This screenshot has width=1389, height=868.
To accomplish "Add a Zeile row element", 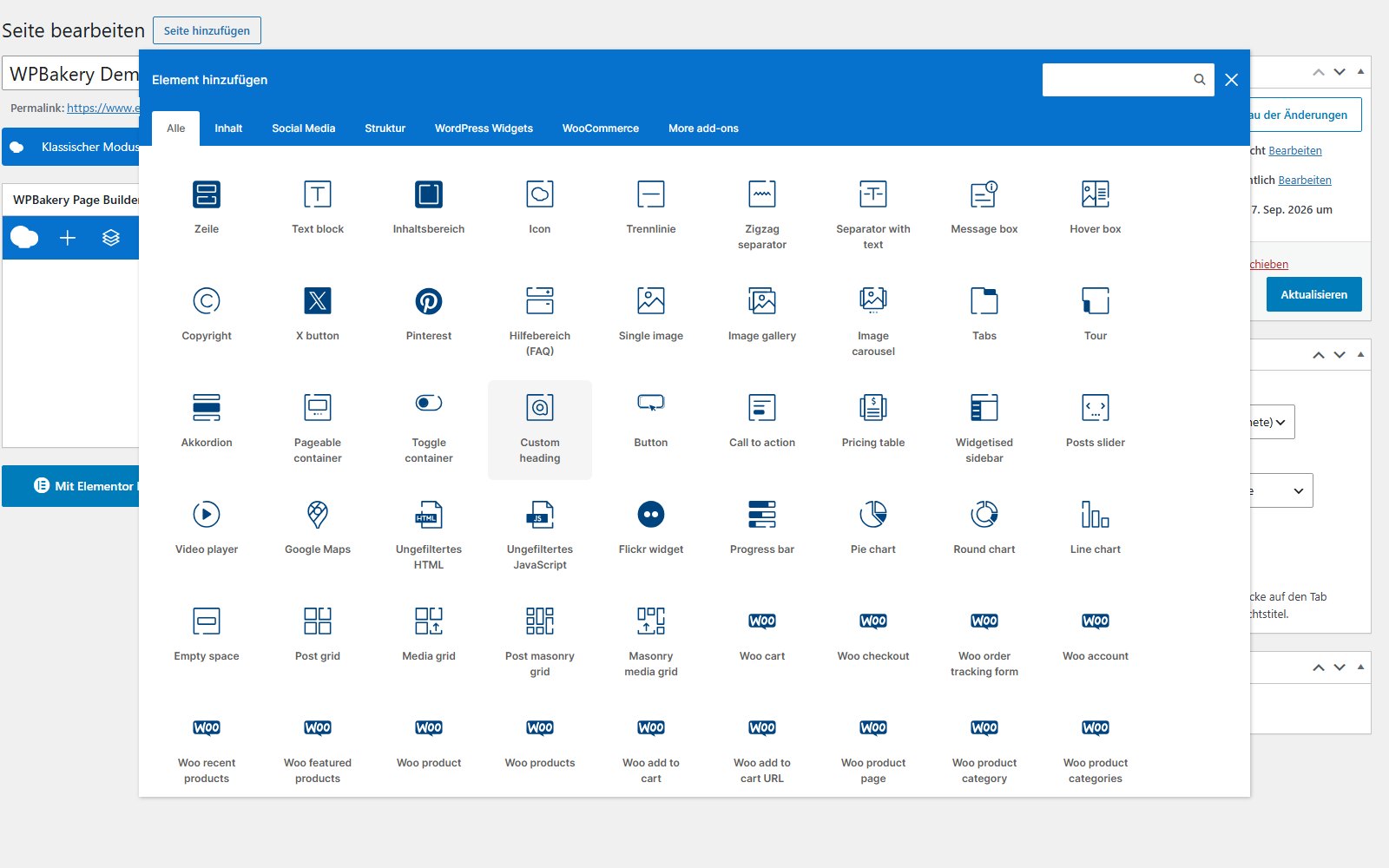I will tap(207, 207).
